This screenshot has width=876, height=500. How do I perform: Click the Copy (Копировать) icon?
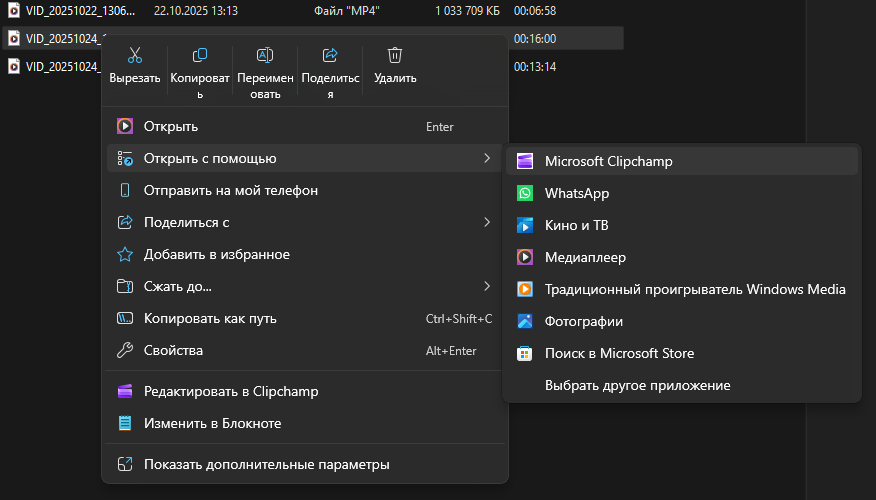point(199,55)
